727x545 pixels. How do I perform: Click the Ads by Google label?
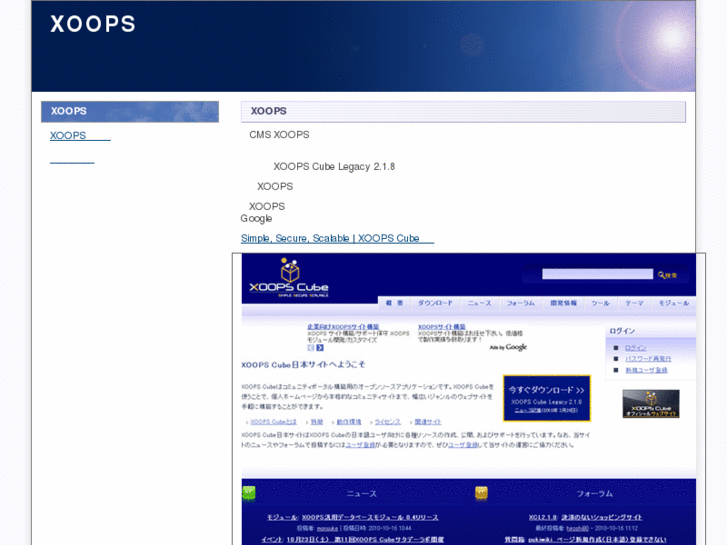508,347
